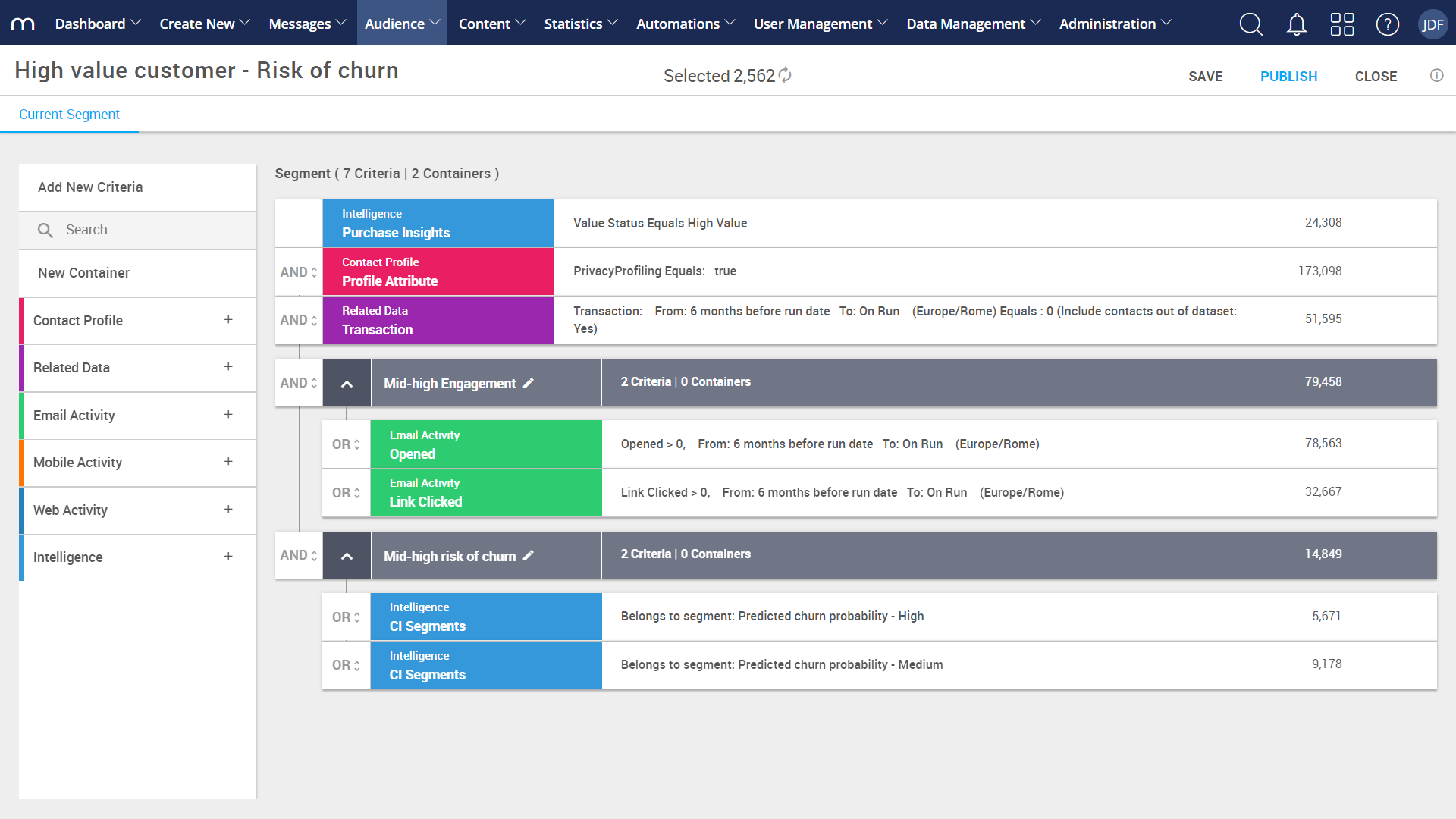The image size is (1456, 819).
Task: Collapse the Mid-high Engagement container
Action: pos(347,383)
